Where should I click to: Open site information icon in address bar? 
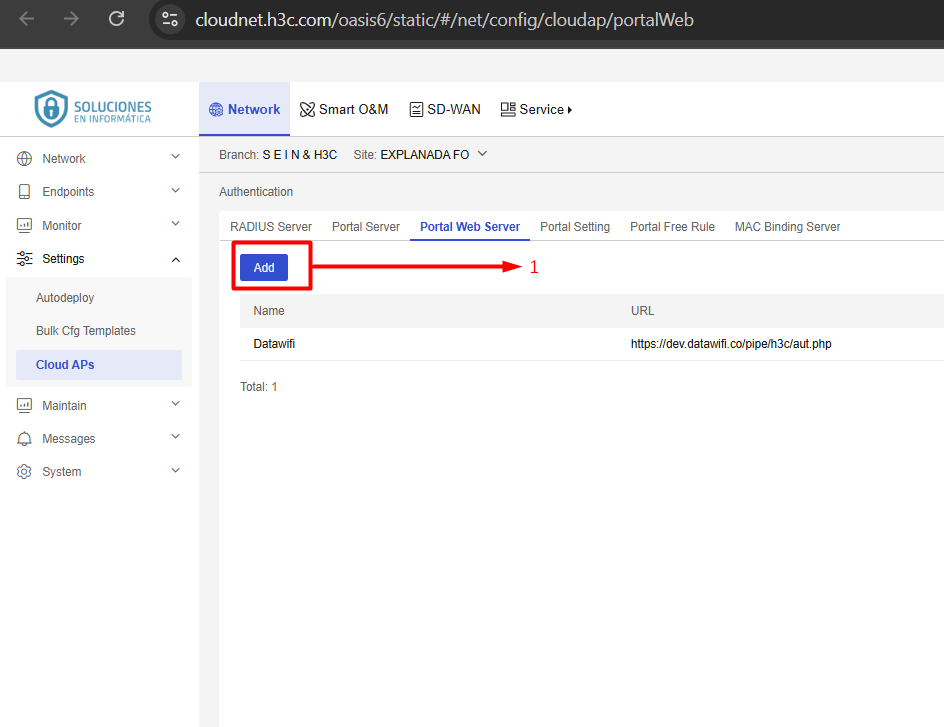[170, 19]
